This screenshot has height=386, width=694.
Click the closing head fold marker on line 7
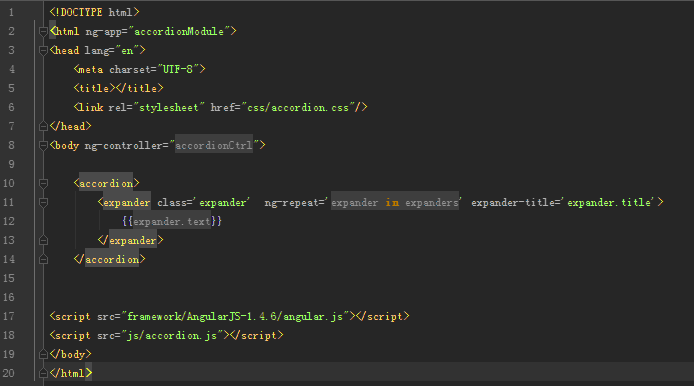[43, 127]
